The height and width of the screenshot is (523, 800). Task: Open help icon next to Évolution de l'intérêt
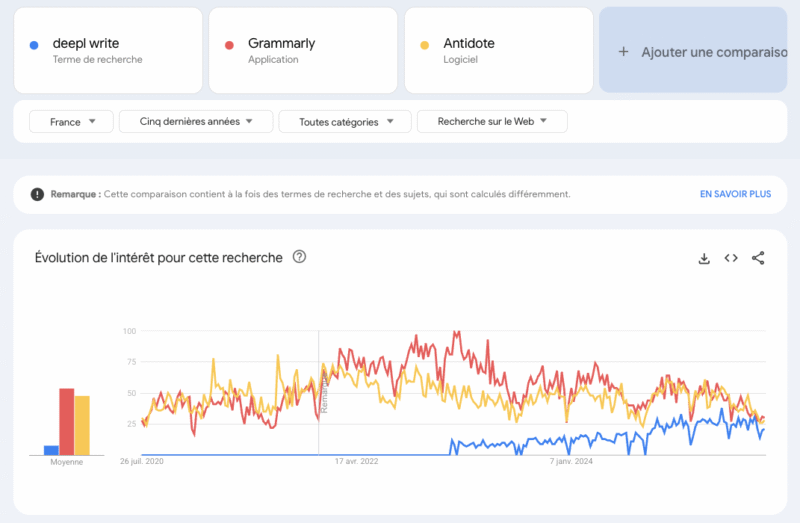point(299,257)
